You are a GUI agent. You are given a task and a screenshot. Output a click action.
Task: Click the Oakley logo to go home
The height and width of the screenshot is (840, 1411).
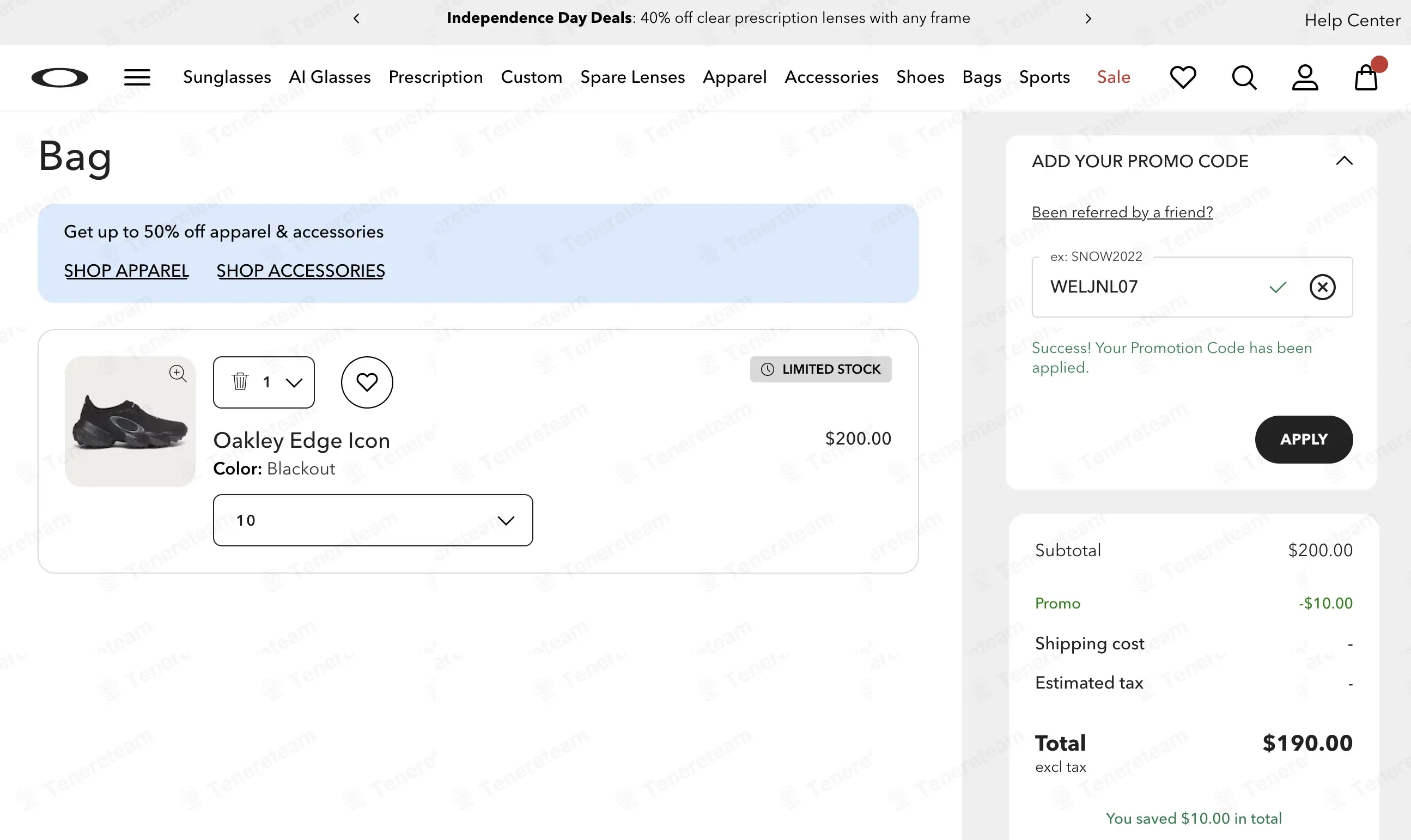[x=59, y=77]
